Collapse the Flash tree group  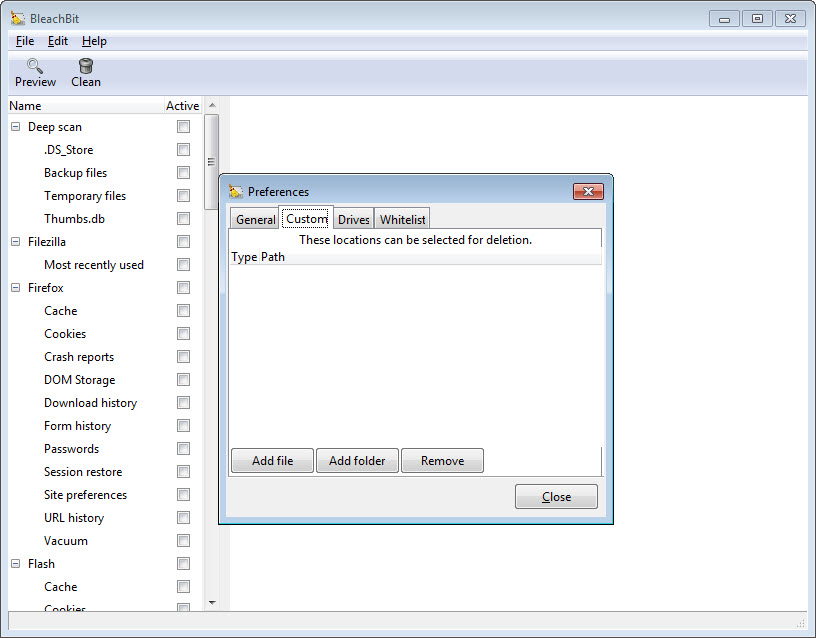tap(16, 564)
